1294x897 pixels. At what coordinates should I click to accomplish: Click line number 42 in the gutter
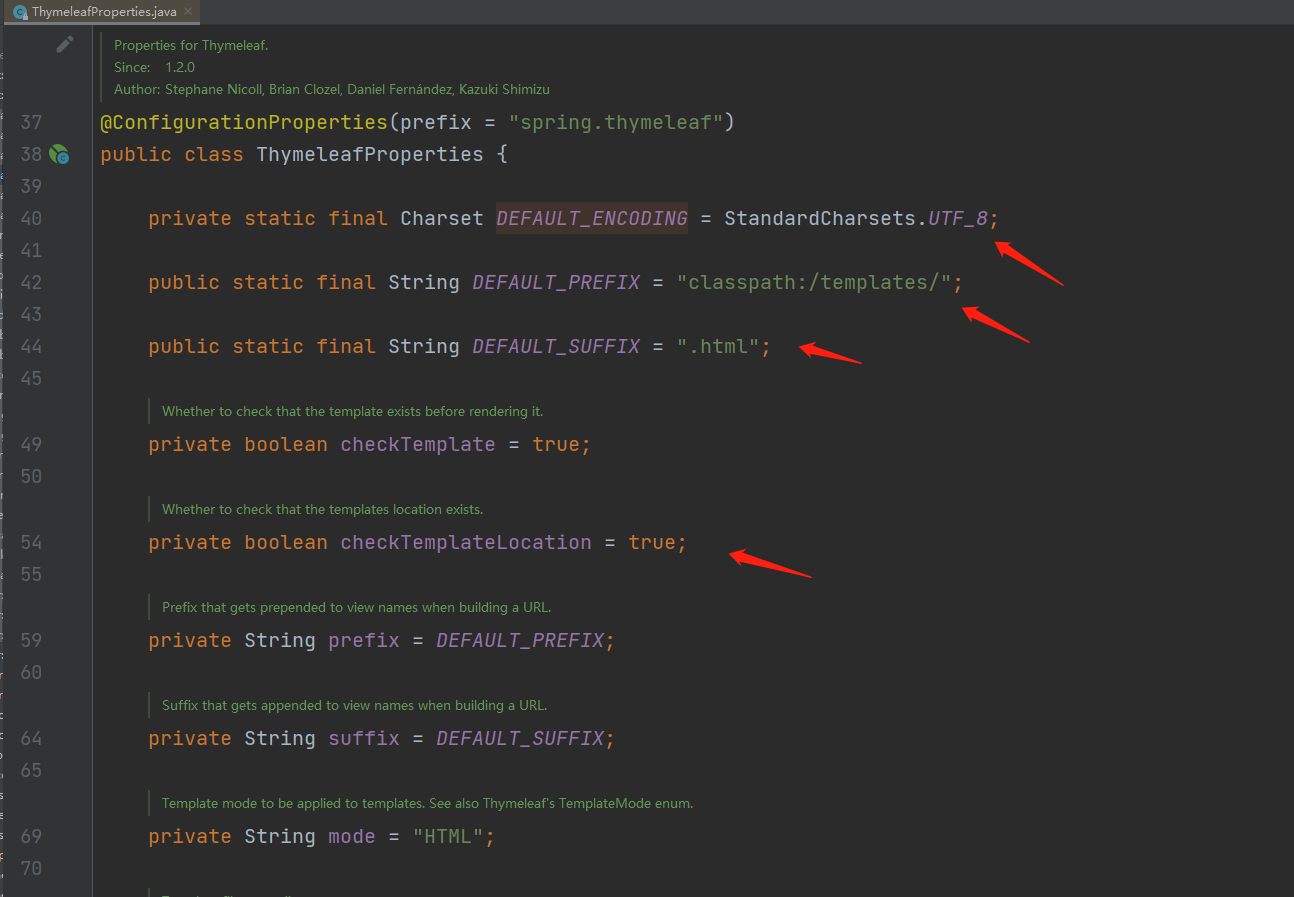pyautogui.click(x=31, y=282)
